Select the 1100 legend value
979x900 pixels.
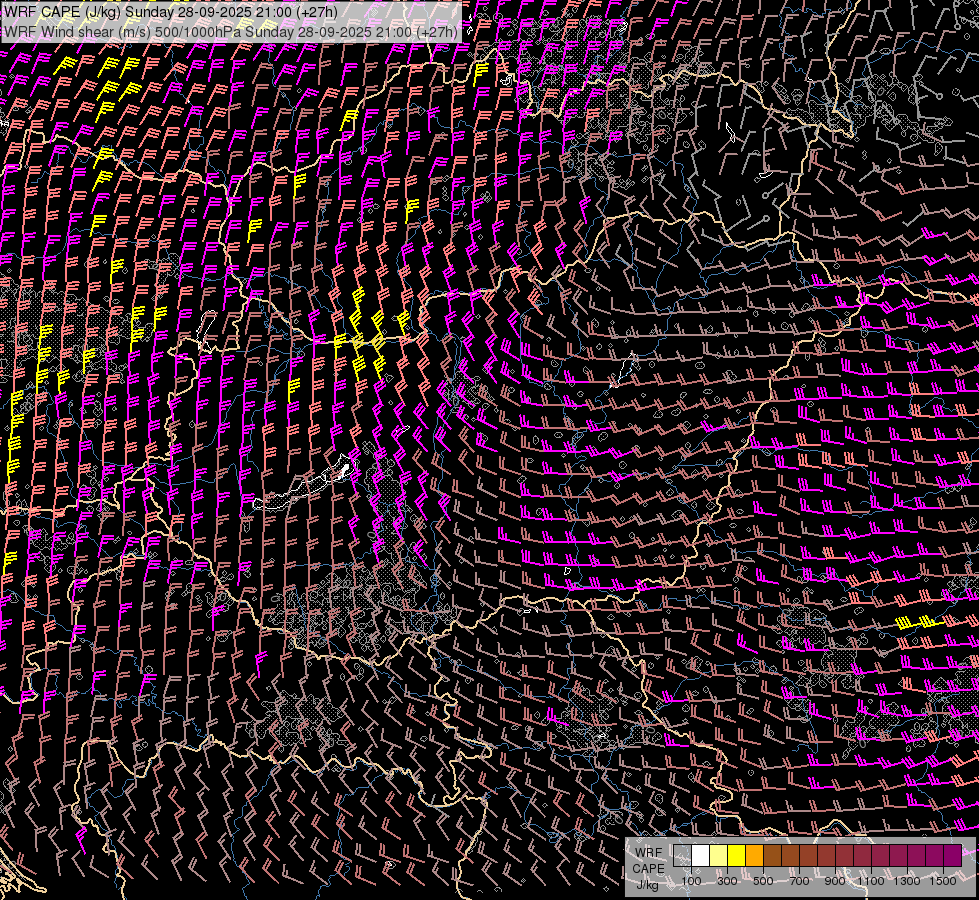point(871,881)
